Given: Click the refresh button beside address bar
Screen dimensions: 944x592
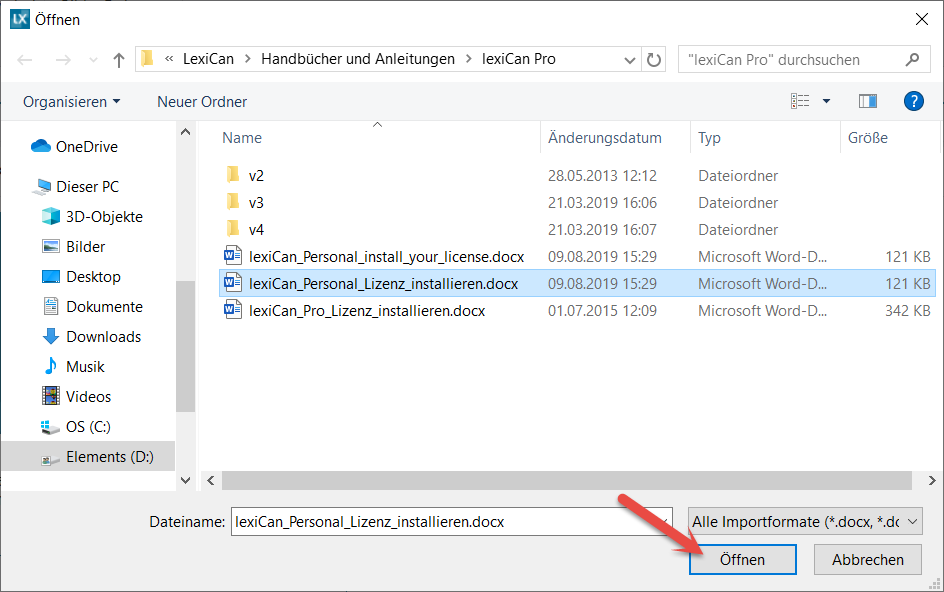Looking at the screenshot, I should click(655, 60).
